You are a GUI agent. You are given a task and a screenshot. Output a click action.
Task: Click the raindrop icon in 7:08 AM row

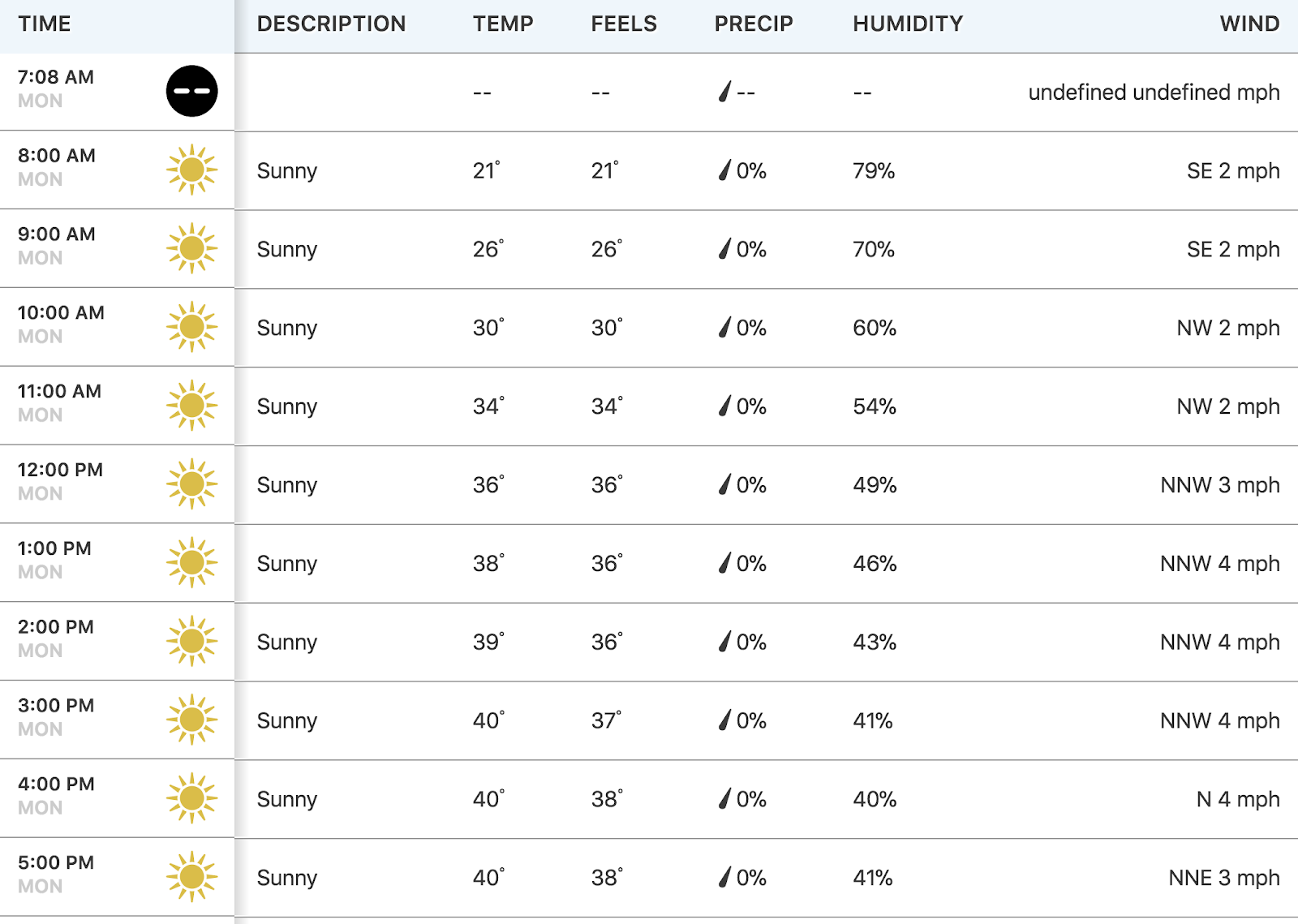pyautogui.click(x=725, y=92)
